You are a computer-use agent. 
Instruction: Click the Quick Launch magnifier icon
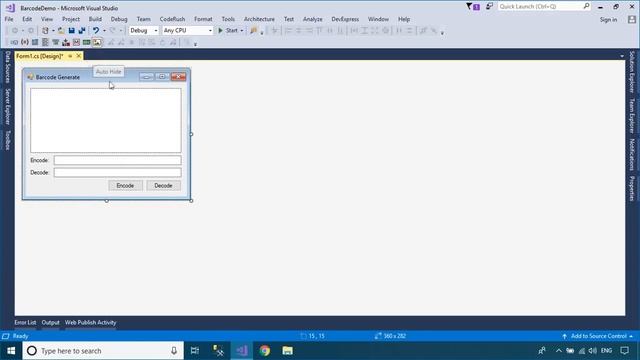586,6
